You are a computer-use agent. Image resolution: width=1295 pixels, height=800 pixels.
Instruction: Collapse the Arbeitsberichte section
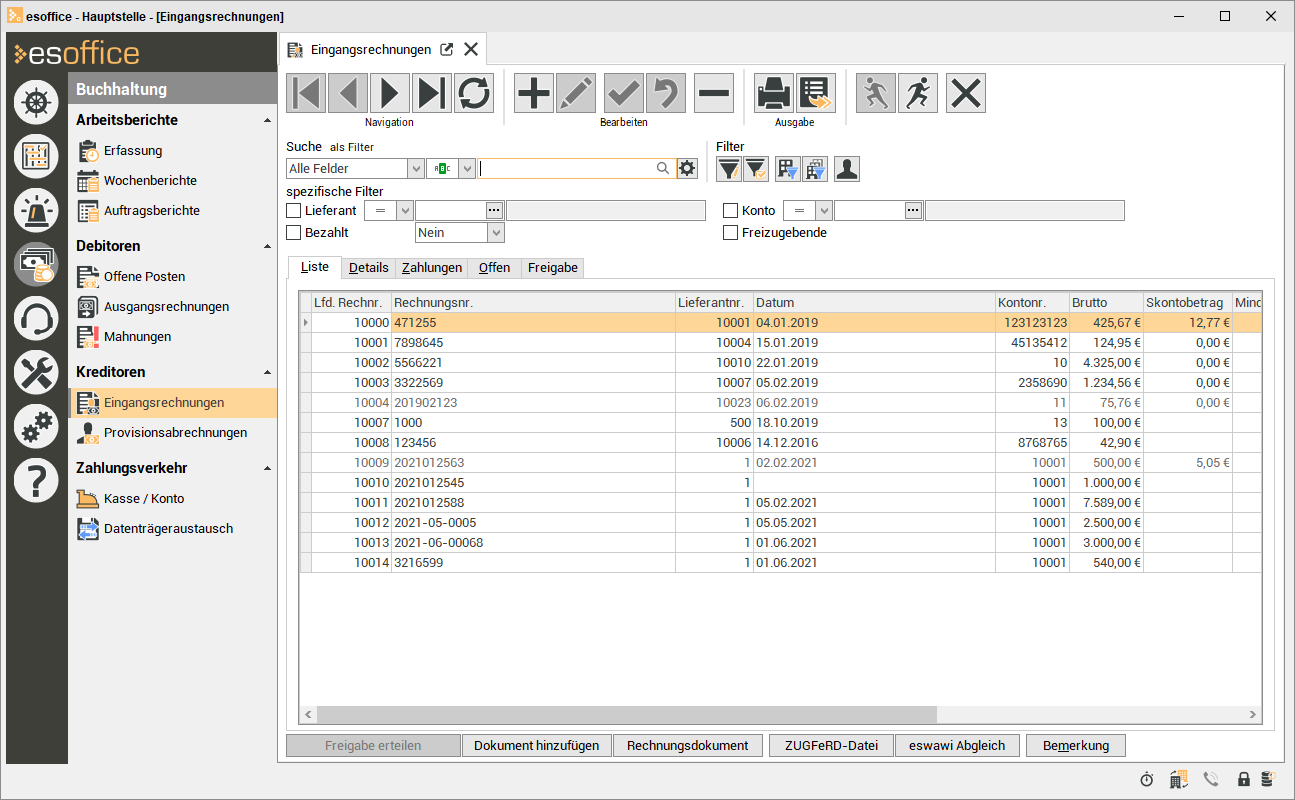tap(267, 120)
